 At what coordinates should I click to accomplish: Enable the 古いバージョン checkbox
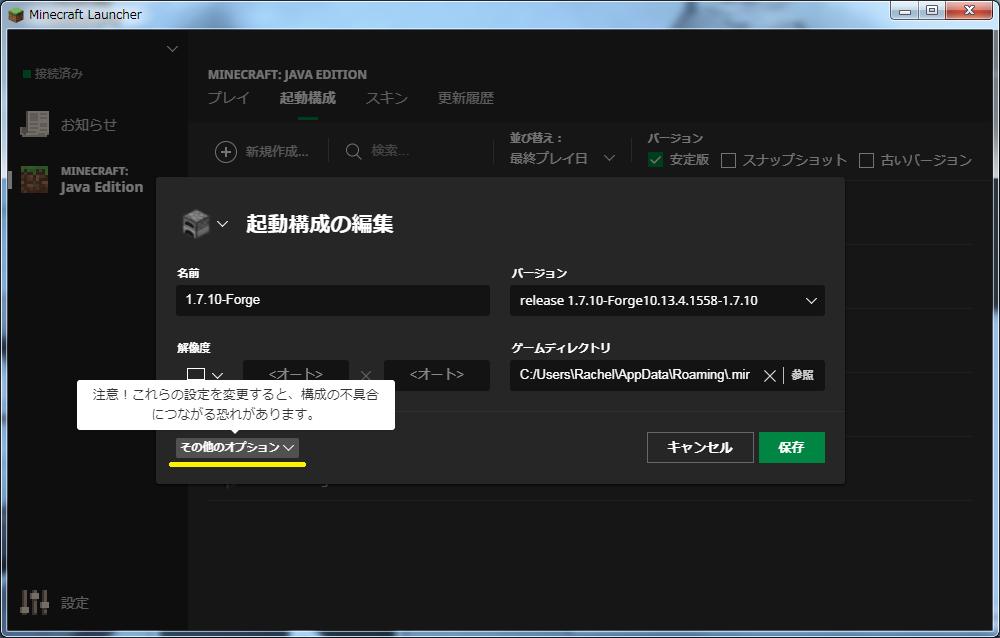click(x=866, y=160)
